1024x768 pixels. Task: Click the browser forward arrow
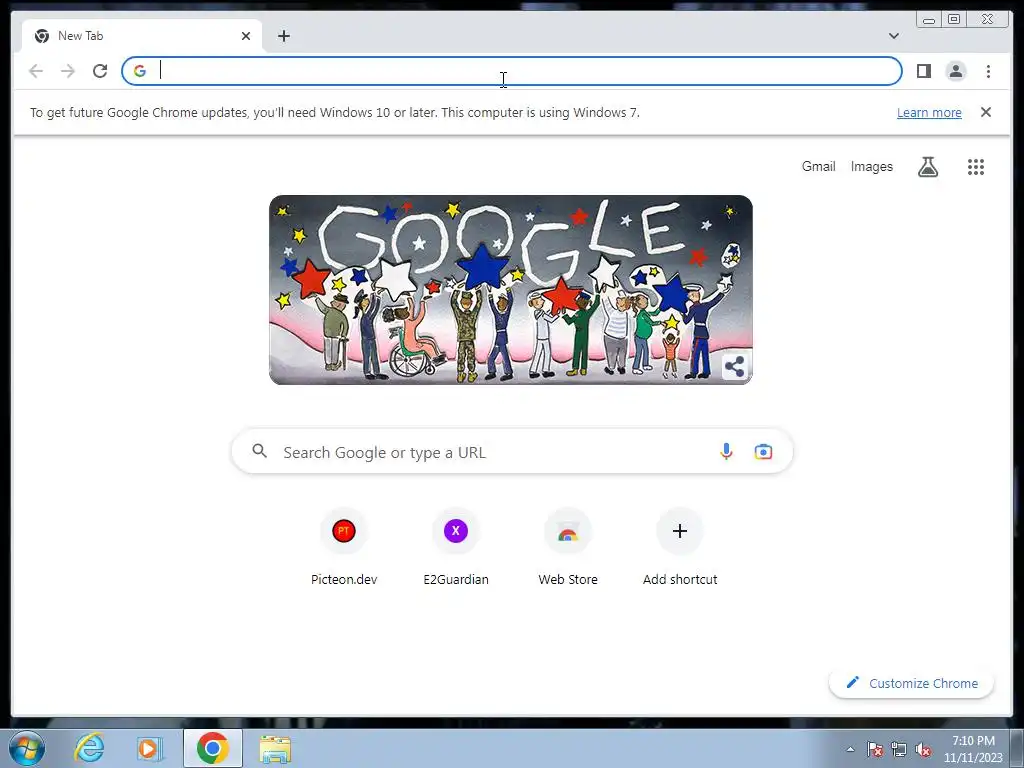(68, 71)
